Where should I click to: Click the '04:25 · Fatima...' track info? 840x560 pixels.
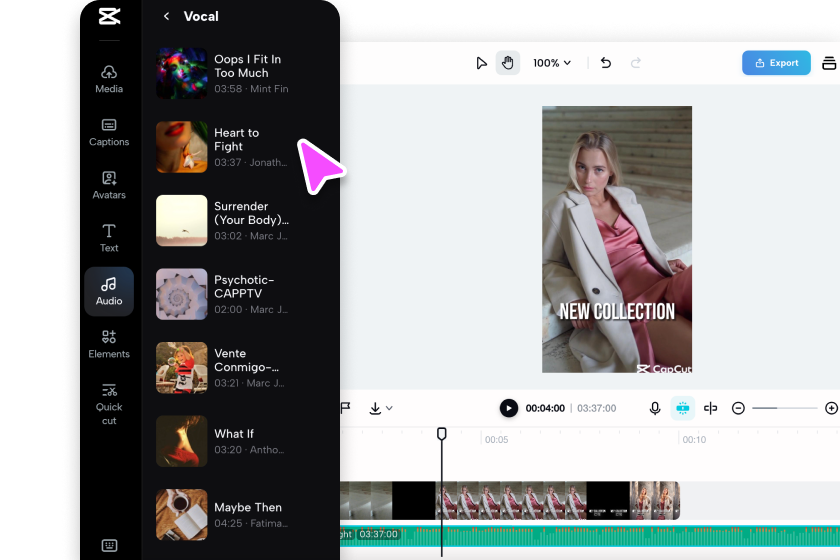(x=251, y=523)
